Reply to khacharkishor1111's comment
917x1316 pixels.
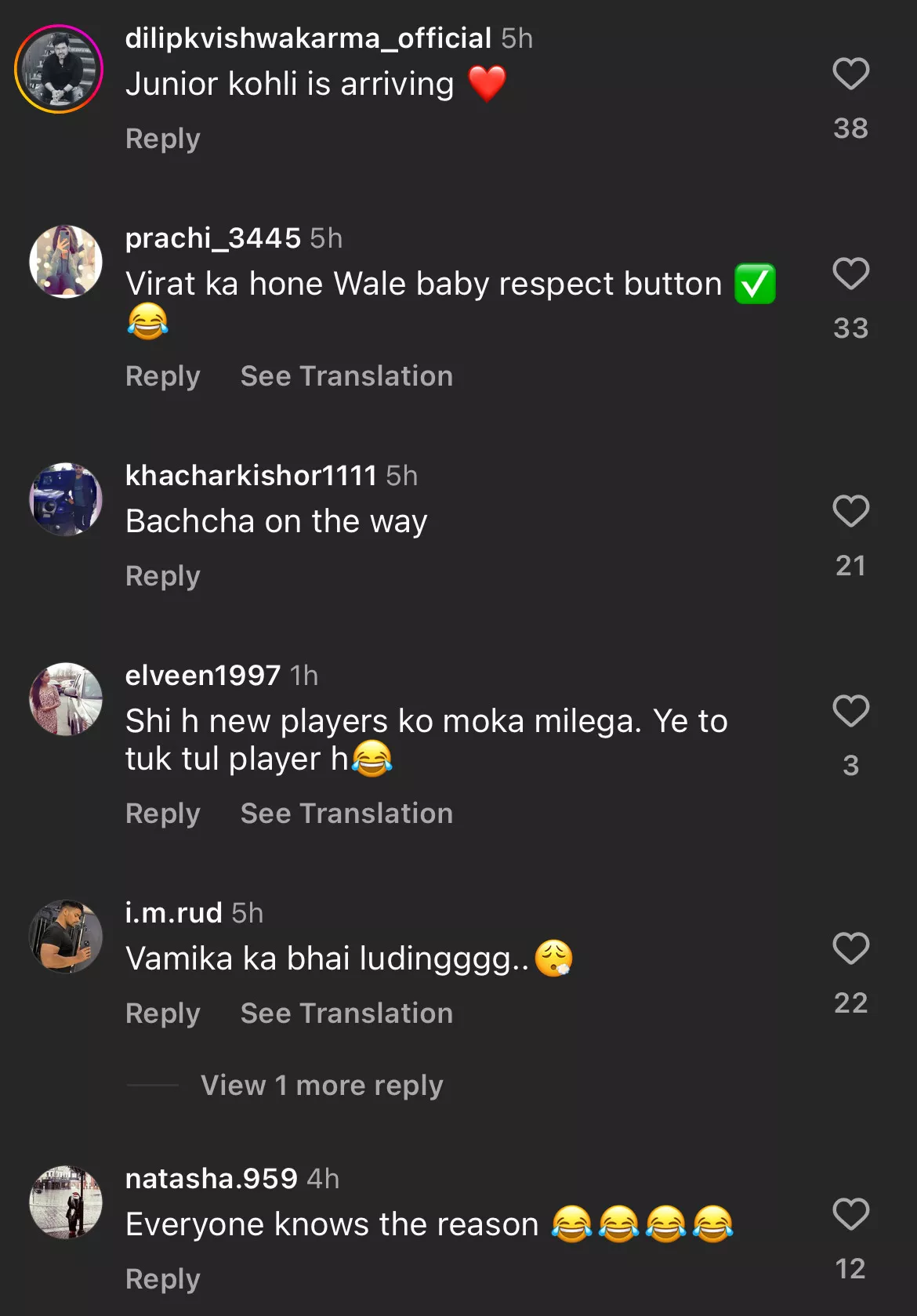[163, 576]
